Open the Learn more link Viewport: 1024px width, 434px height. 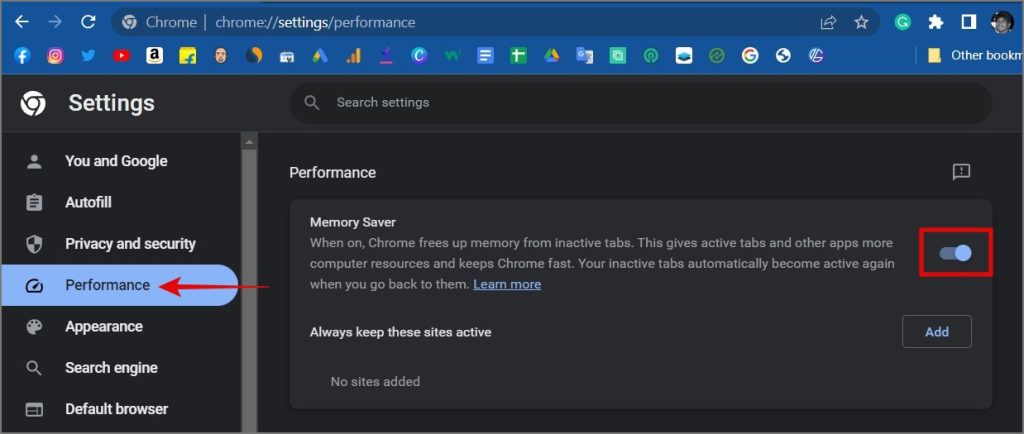point(507,284)
